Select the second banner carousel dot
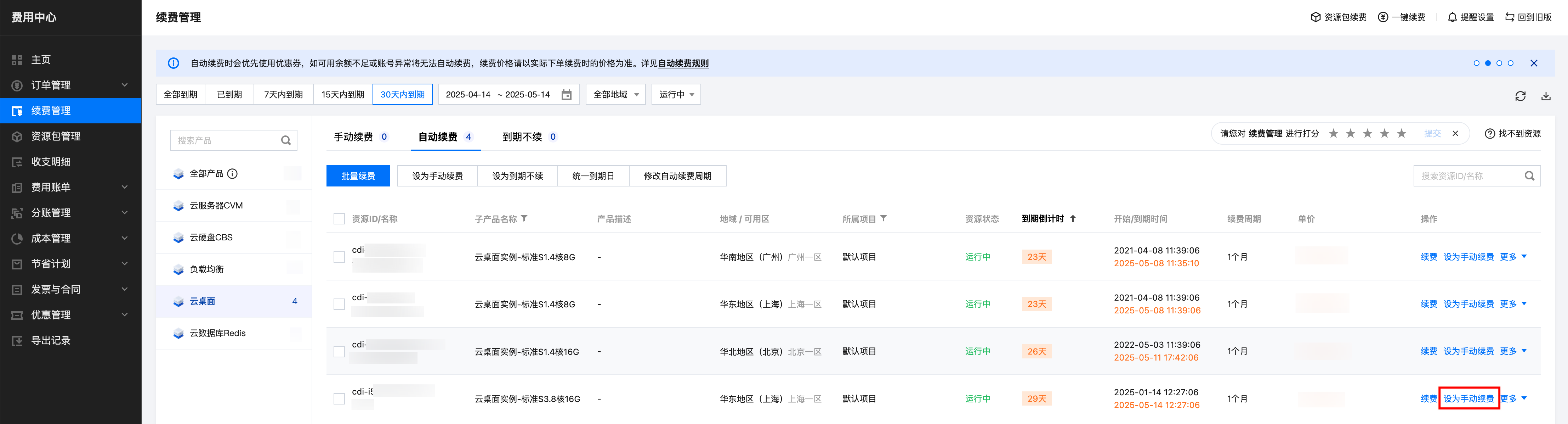This screenshot has width=1568, height=424. (x=1488, y=63)
